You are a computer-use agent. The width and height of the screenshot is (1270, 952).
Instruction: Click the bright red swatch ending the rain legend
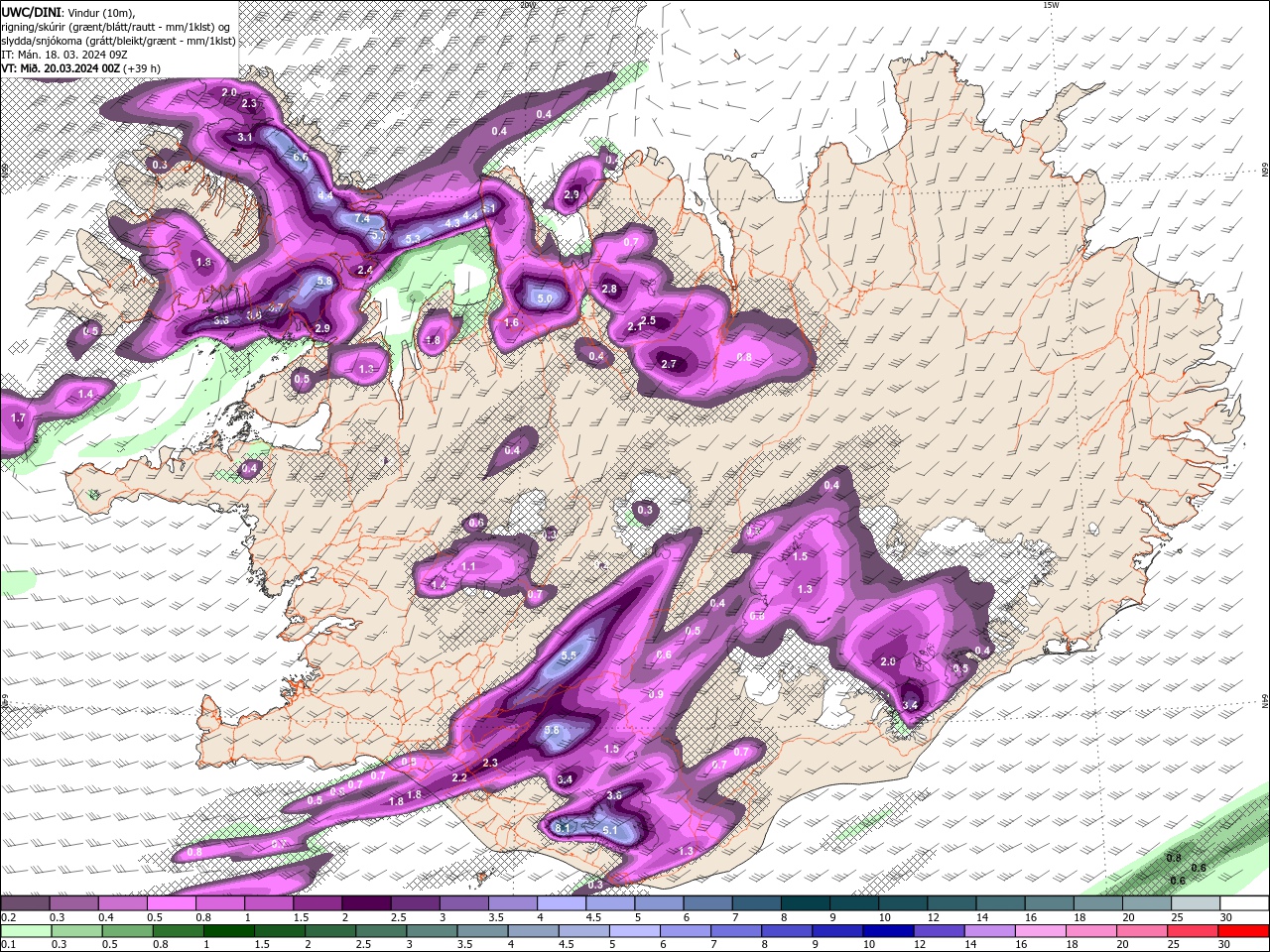pos(1244,931)
